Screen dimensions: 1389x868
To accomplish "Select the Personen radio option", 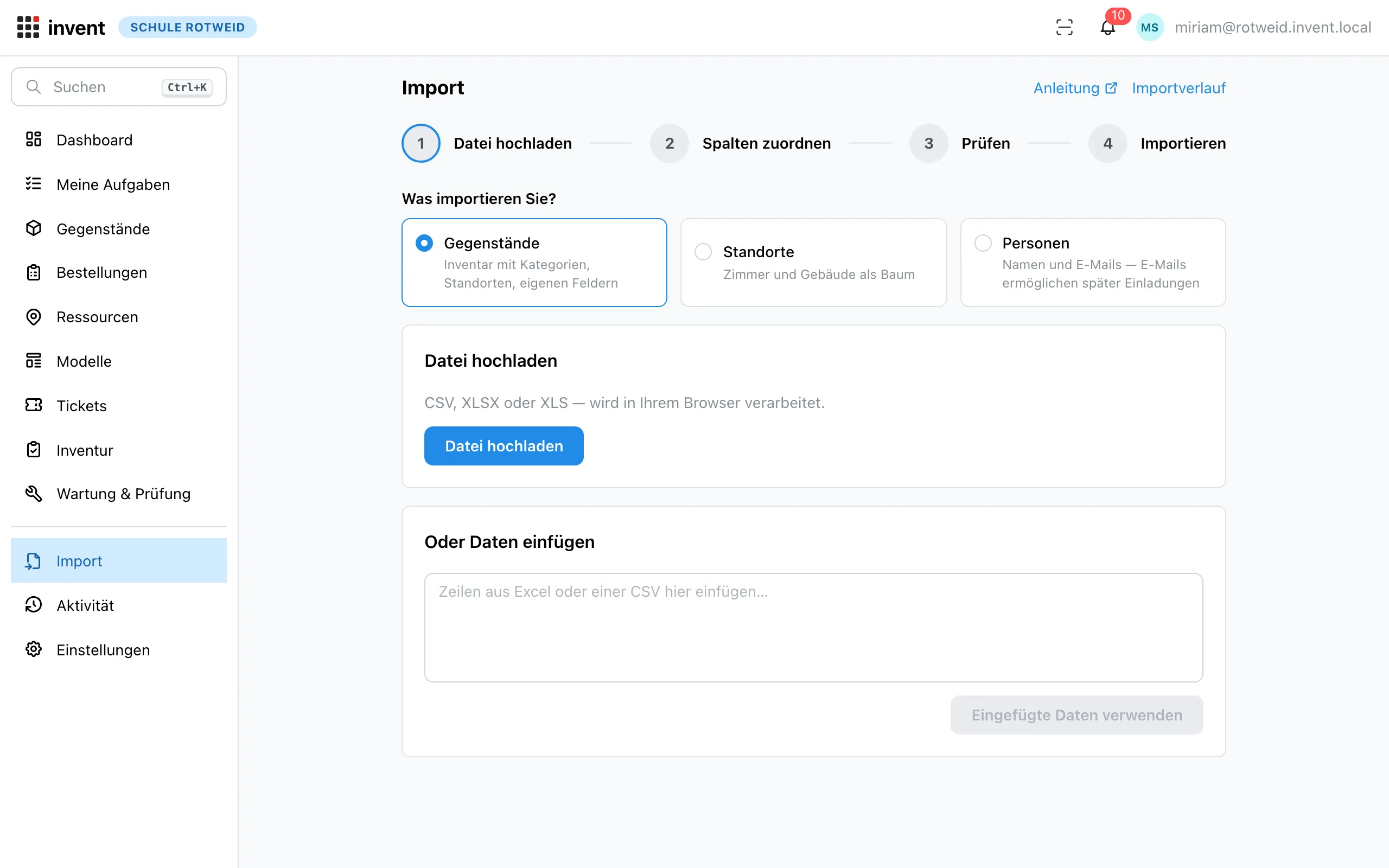I will [983, 243].
